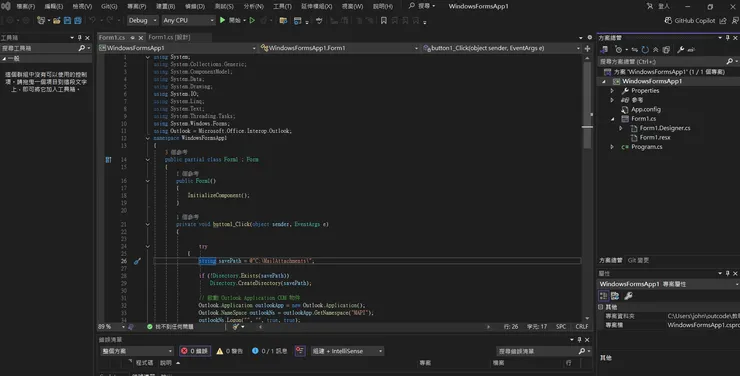The height and width of the screenshot is (376, 740).
Task: Toggle the 0/1 Messages filter button
Action: (x=269, y=351)
